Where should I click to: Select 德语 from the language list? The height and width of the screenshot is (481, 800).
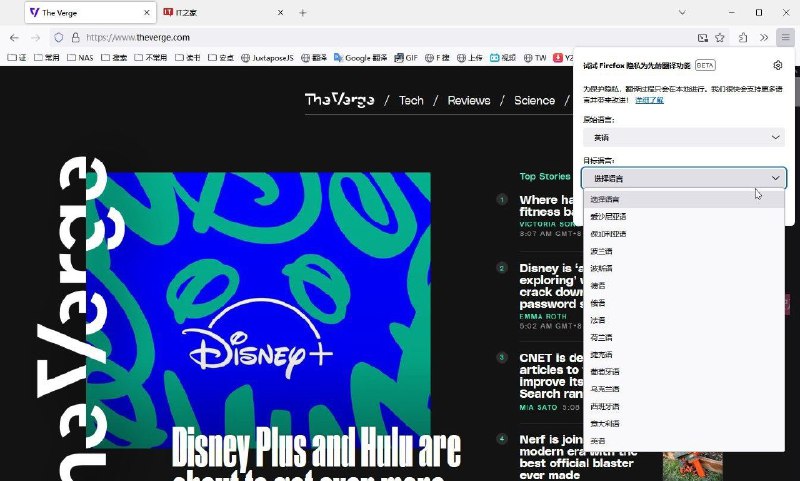point(683,286)
